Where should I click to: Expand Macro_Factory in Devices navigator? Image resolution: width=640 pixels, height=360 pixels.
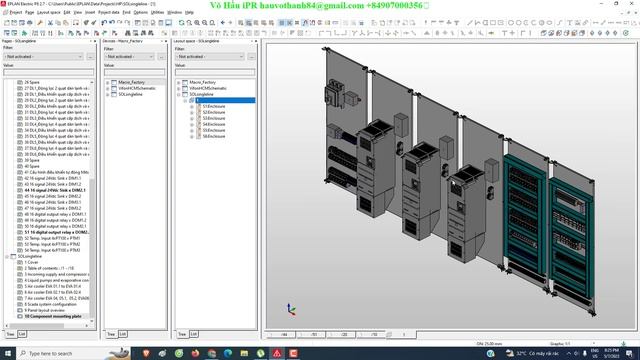click(108, 82)
